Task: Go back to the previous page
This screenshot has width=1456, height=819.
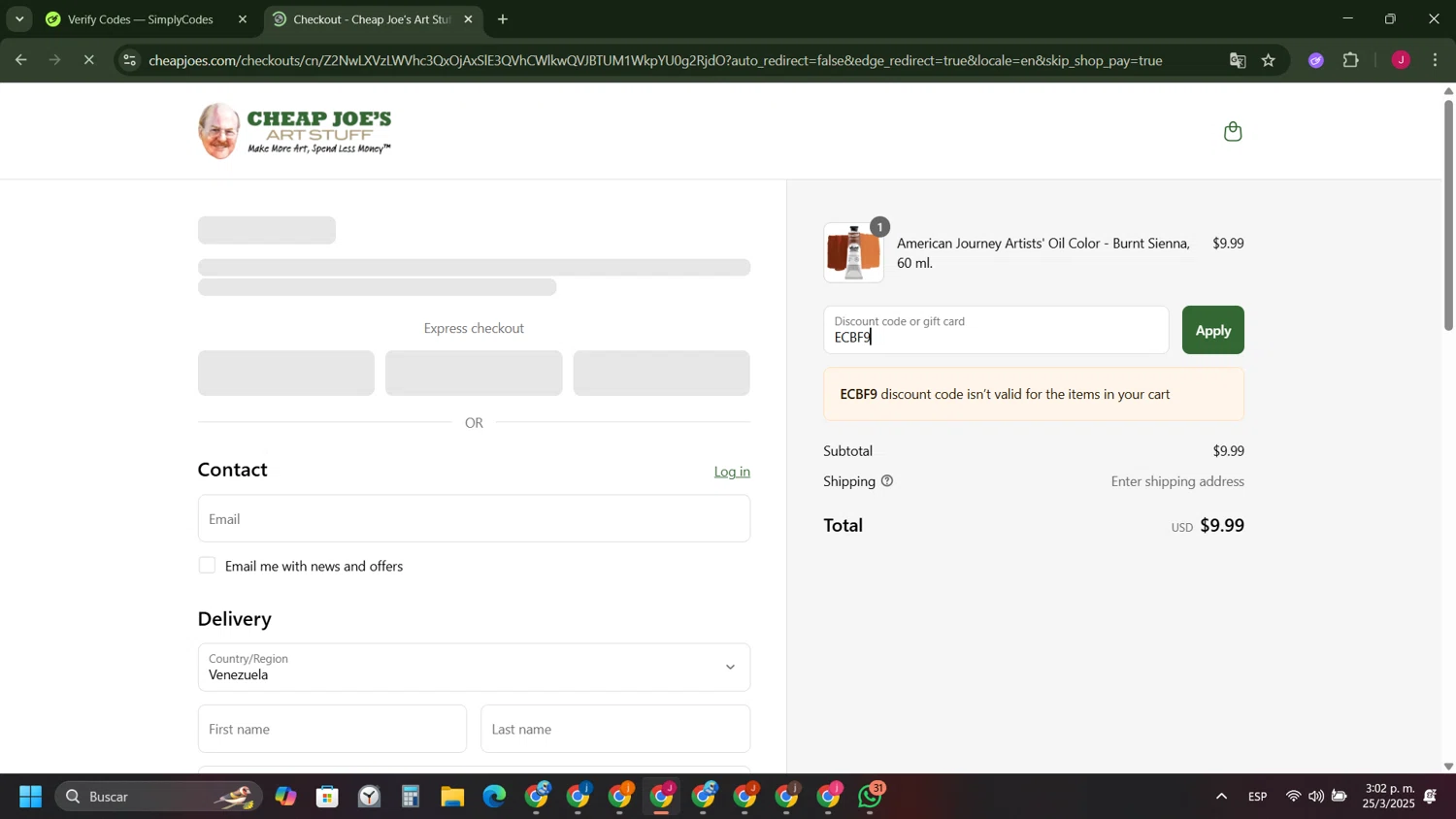Action: coord(20,60)
